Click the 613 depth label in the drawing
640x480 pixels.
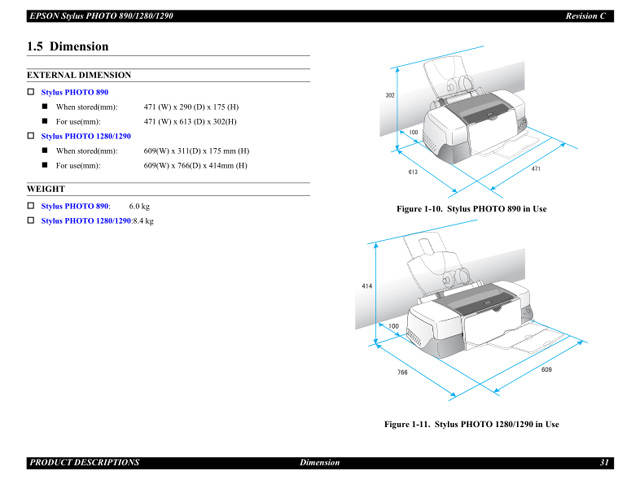click(412, 172)
